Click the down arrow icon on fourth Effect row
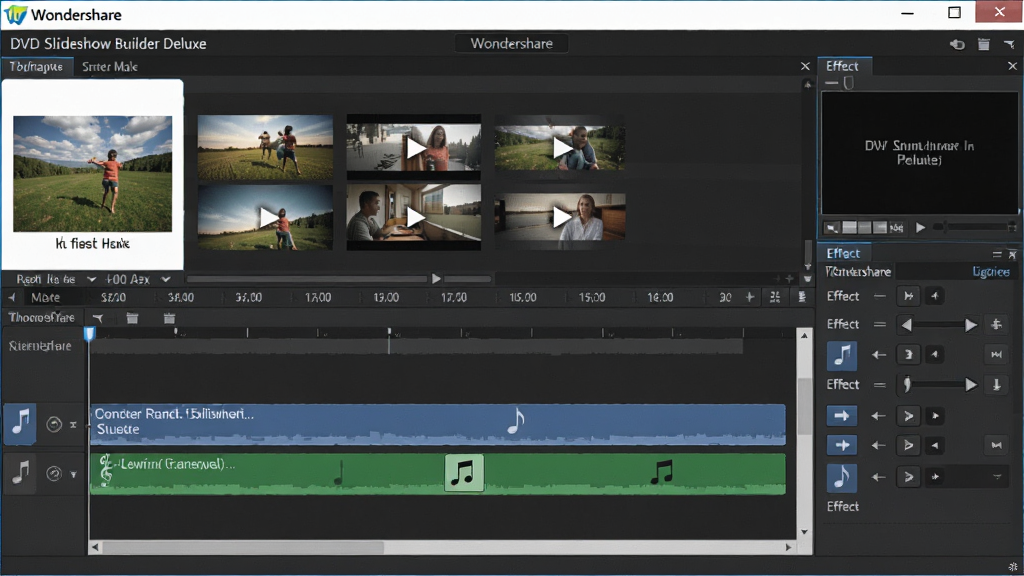This screenshot has width=1024, height=576. point(997,385)
